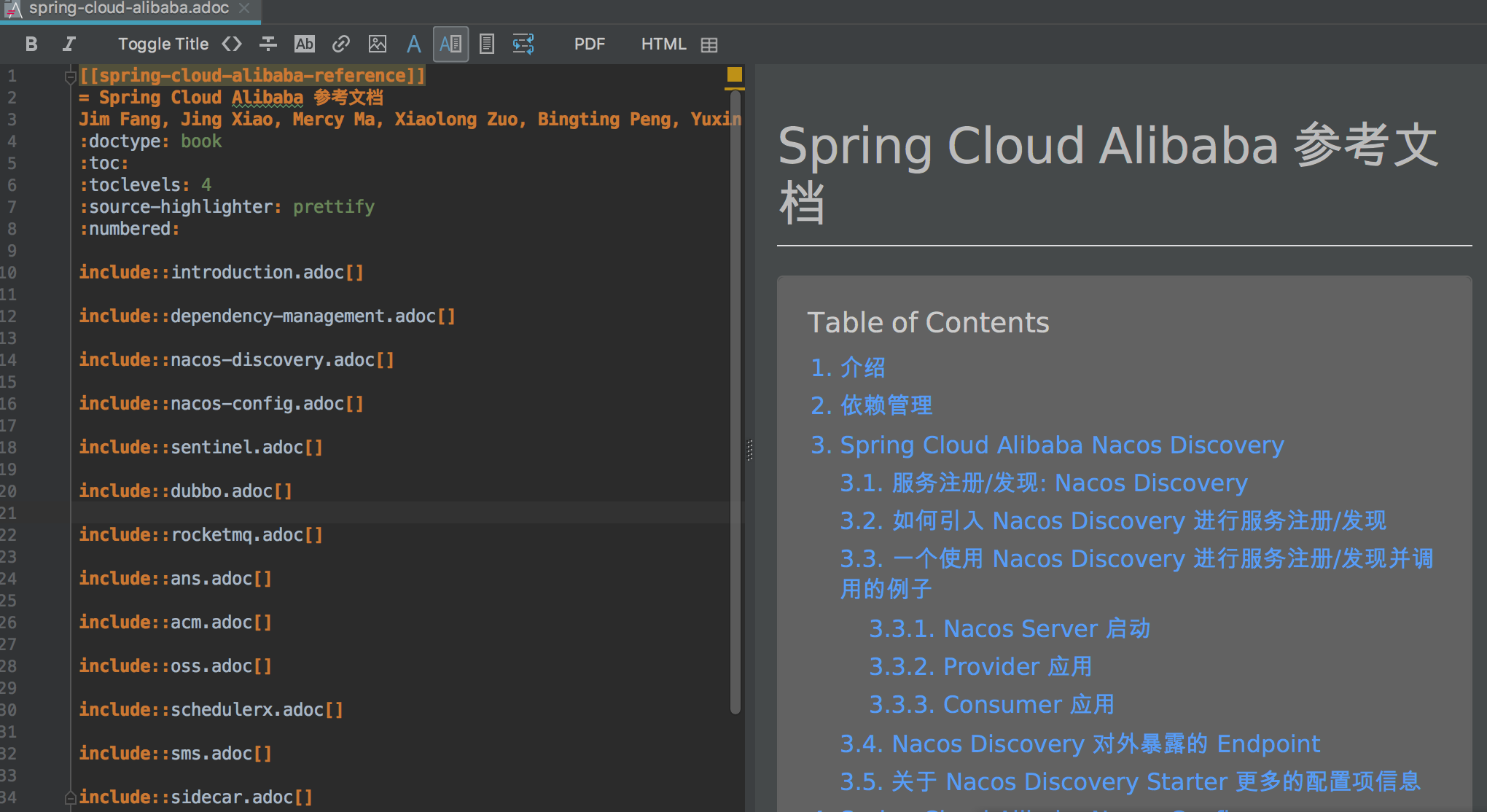1487x812 pixels.
Task: Switch to editor-only view
Action: (413, 44)
